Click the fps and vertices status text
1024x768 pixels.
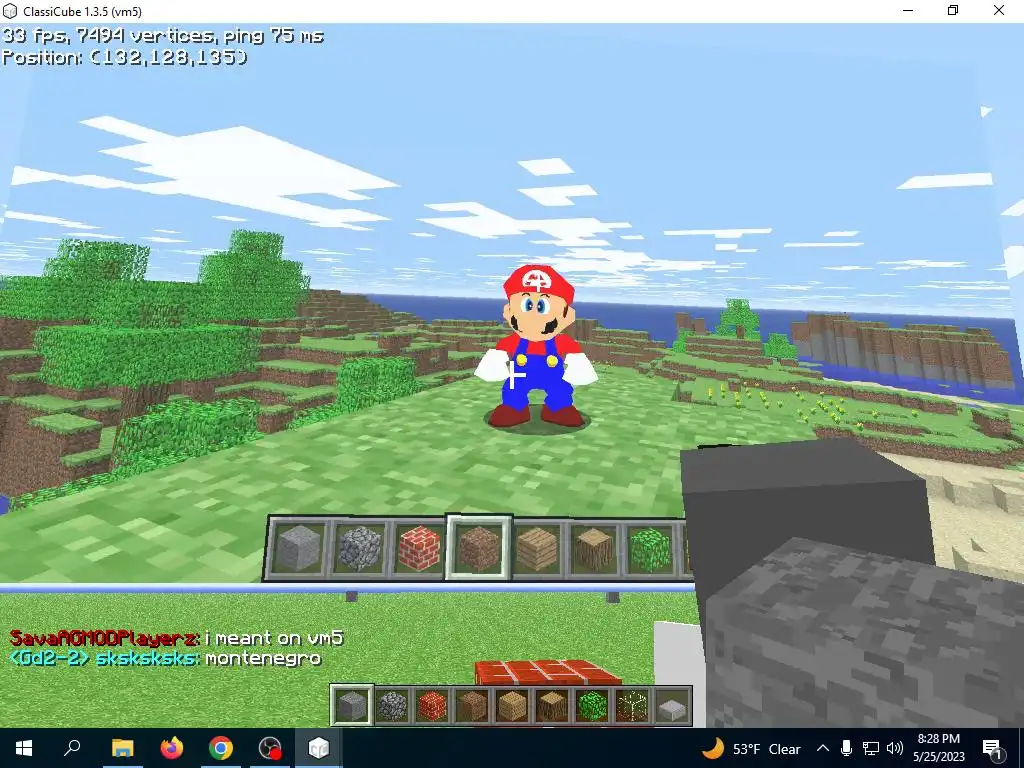pyautogui.click(x=163, y=35)
